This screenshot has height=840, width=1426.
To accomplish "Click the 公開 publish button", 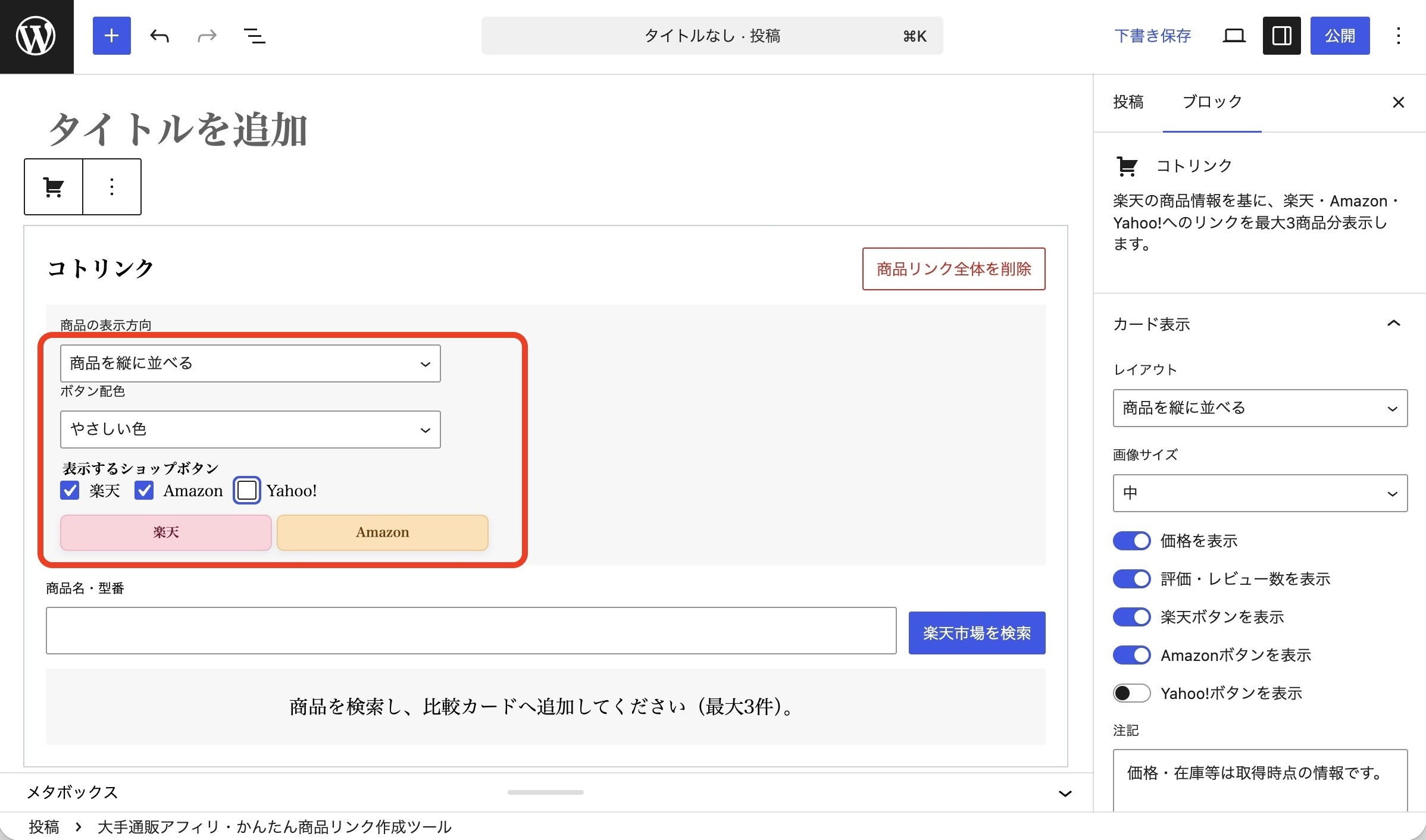I will (x=1340, y=36).
